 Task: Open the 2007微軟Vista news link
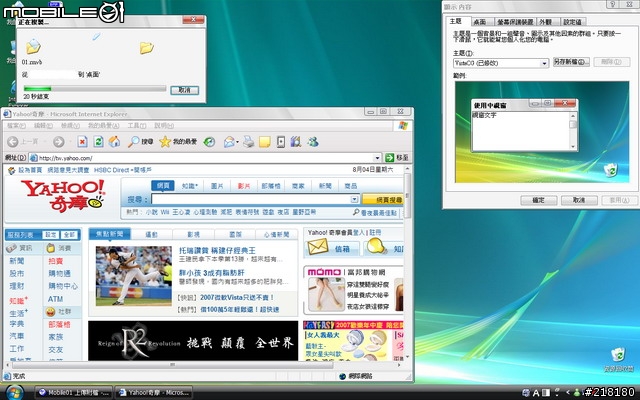pyautogui.click(x=237, y=298)
